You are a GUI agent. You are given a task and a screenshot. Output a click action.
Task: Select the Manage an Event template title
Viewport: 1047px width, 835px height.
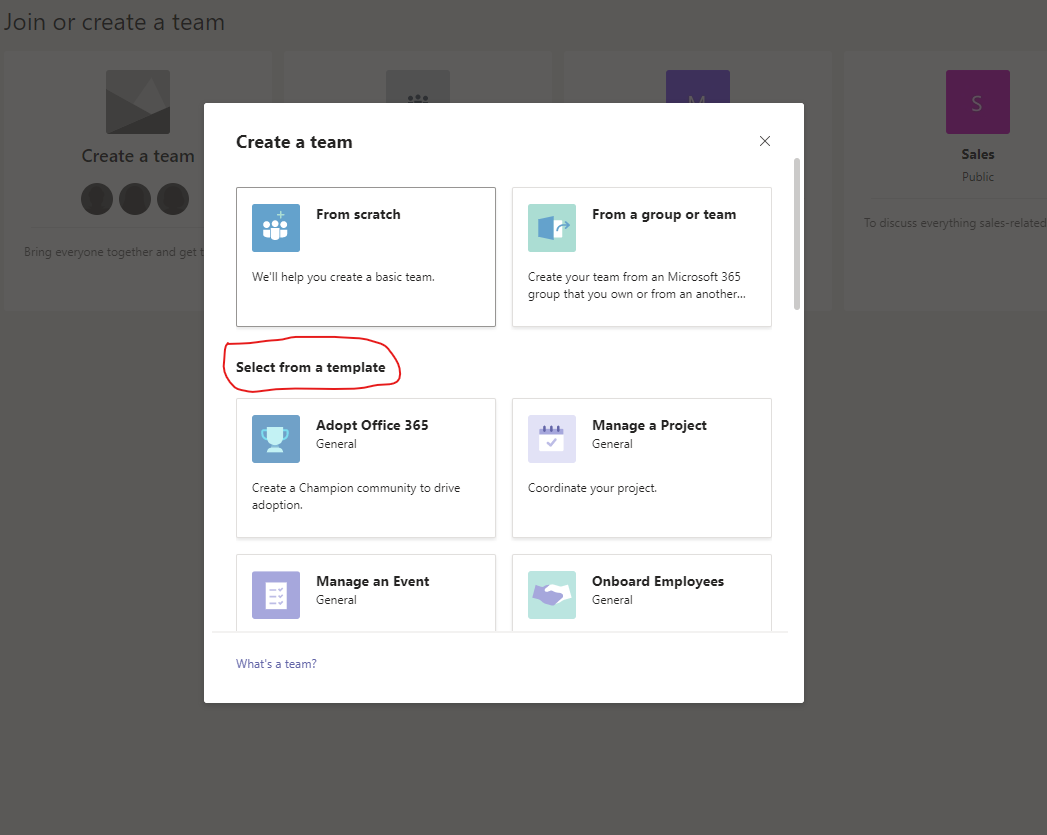coord(373,581)
